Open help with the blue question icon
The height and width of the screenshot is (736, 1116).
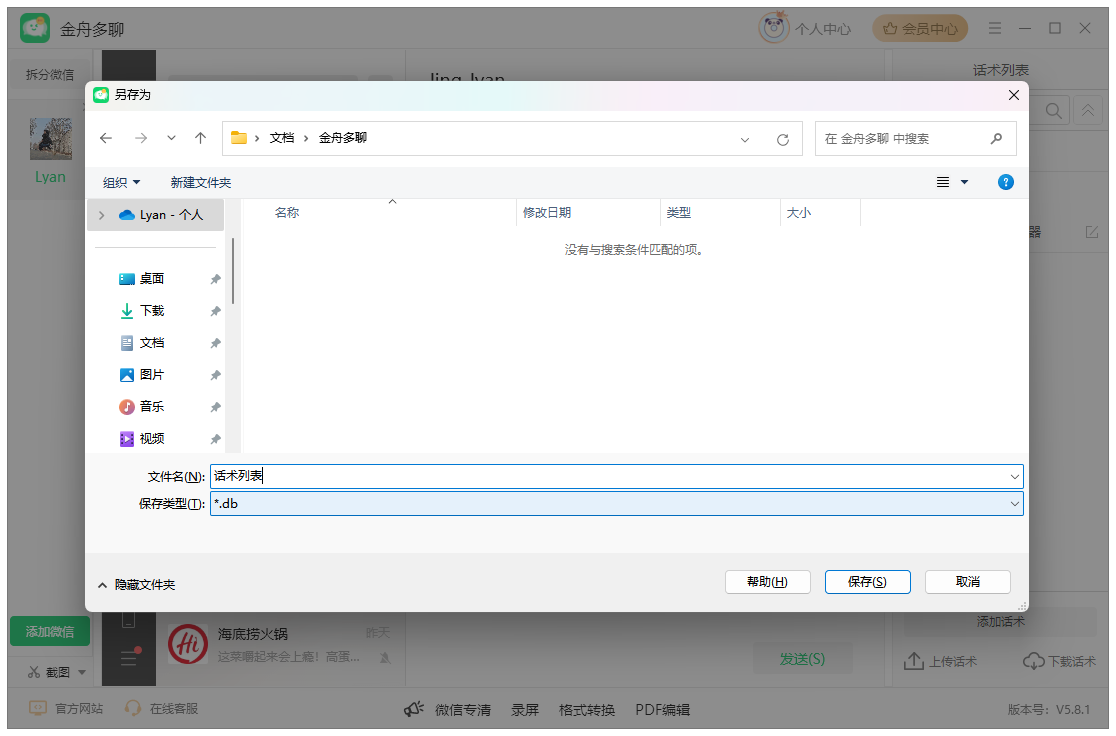(1006, 182)
